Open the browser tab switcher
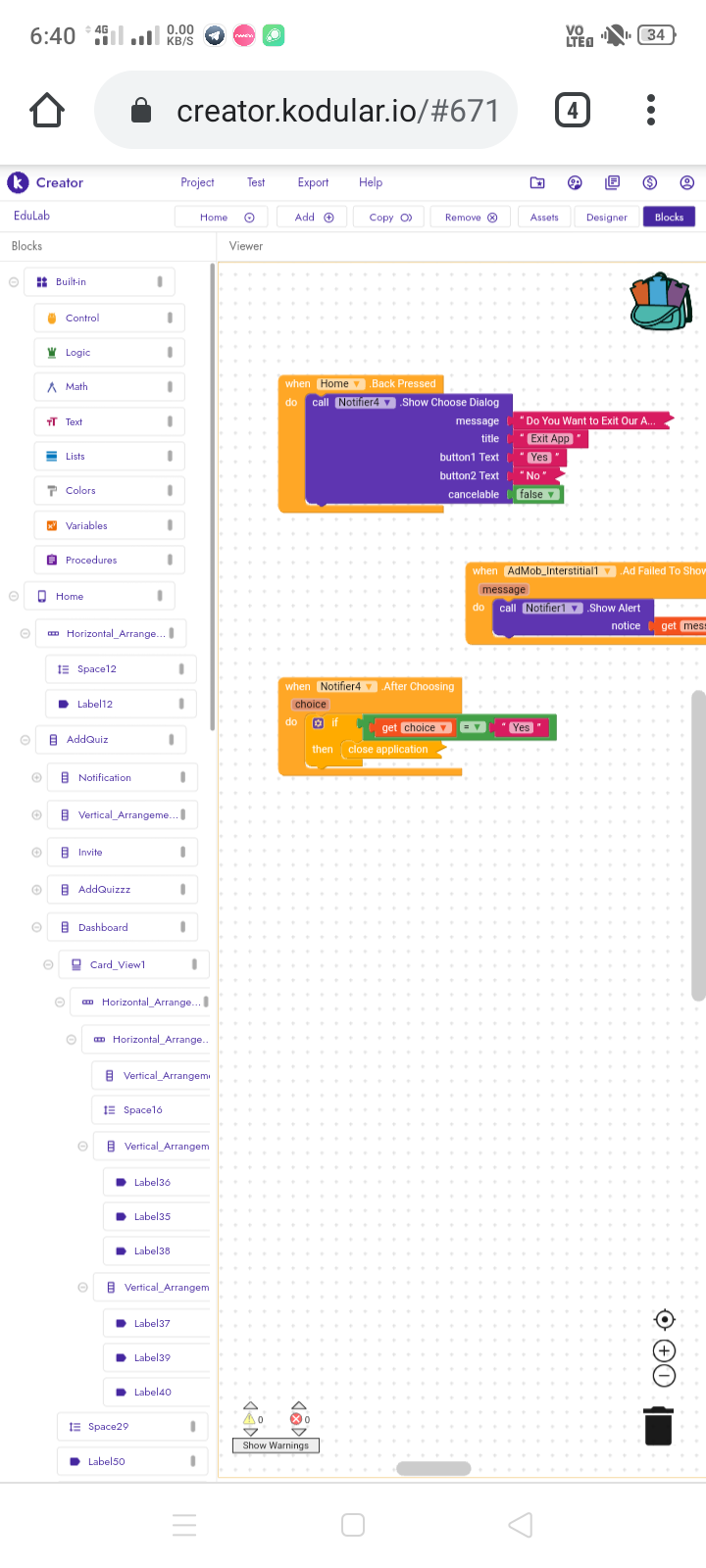Viewport: 706px width, 1568px height. coord(573,111)
